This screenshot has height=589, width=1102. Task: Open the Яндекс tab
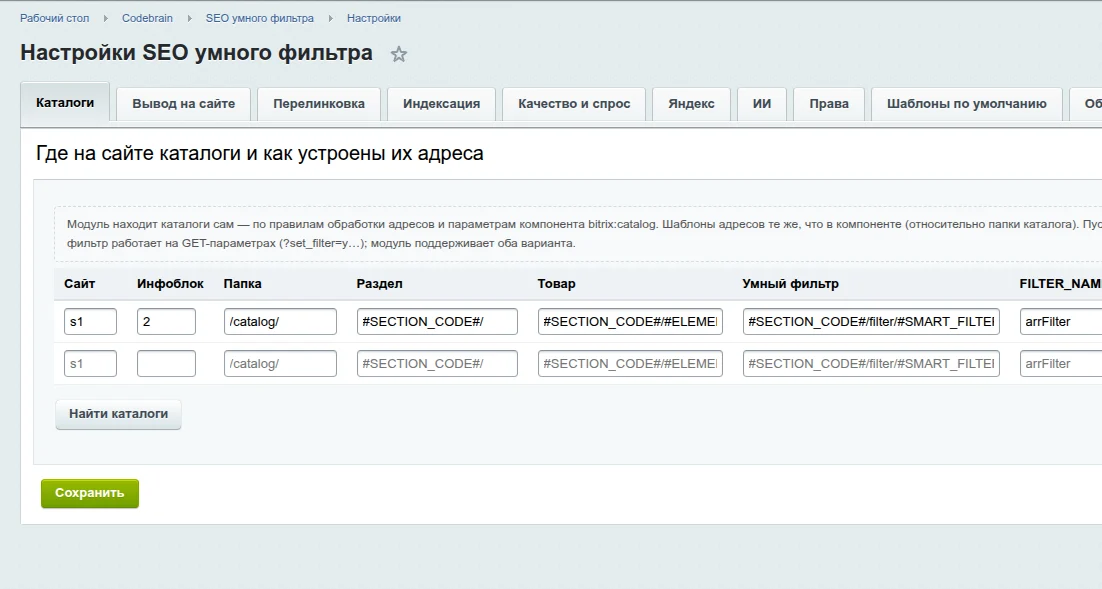(692, 104)
